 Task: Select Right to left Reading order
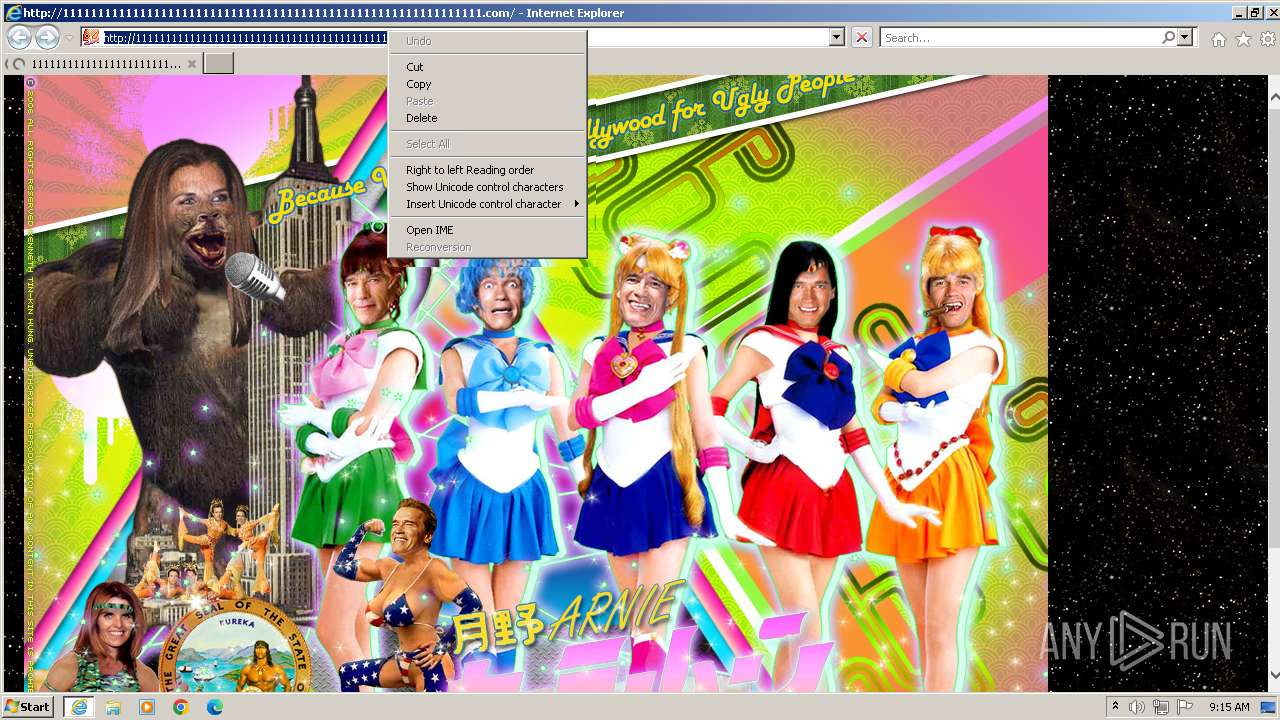(487, 170)
